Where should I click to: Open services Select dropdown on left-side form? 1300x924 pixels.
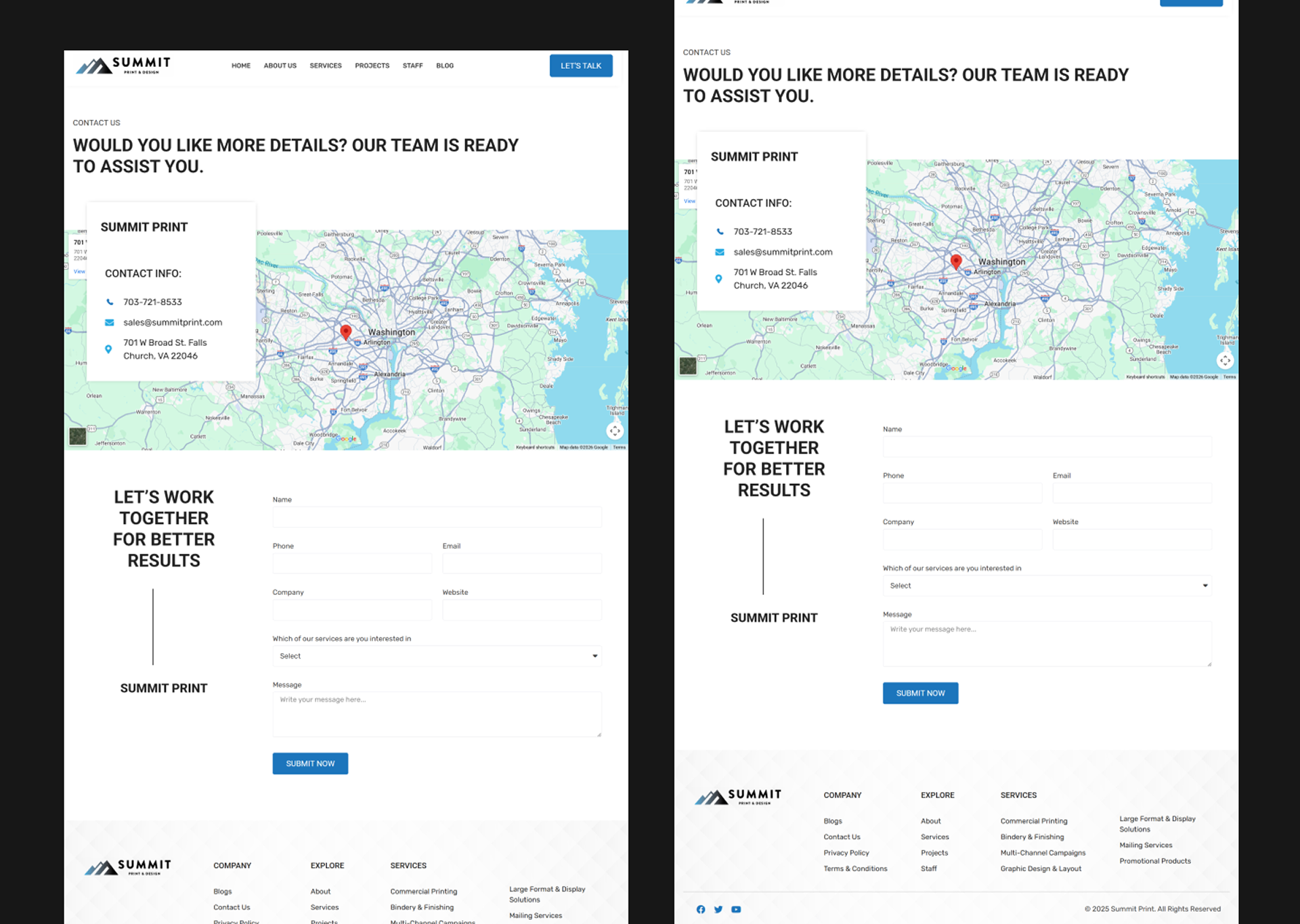437,656
